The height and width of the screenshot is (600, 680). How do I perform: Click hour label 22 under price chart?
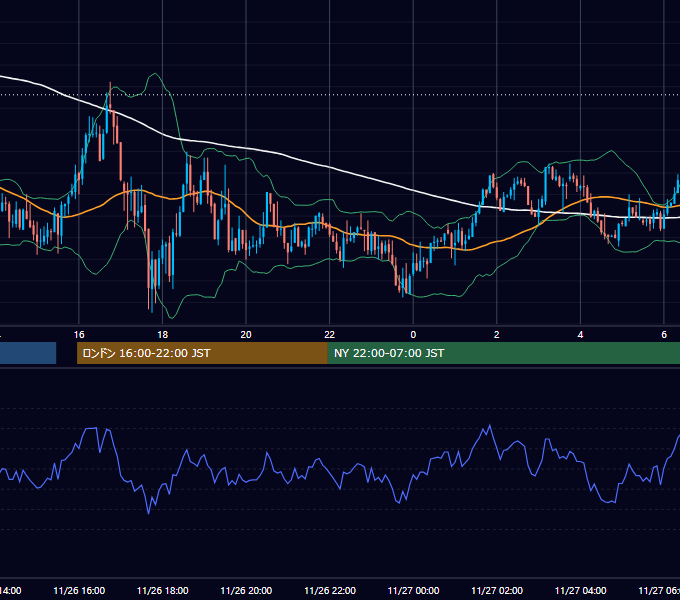tap(330, 335)
